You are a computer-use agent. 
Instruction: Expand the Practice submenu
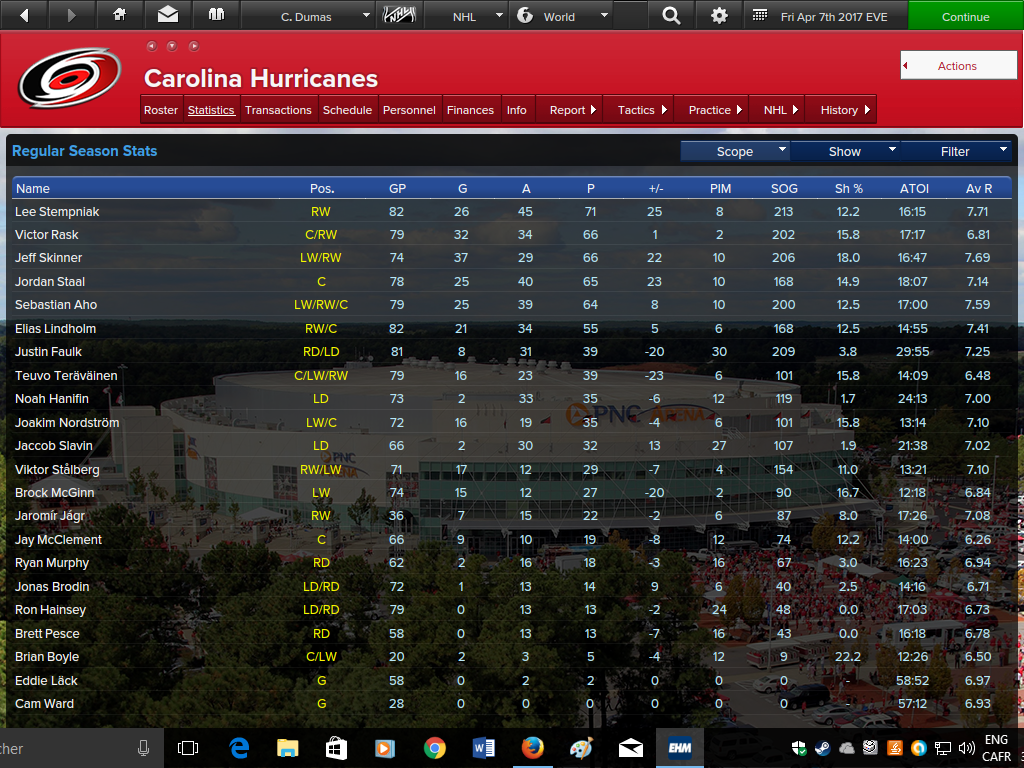click(x=712, y=110)
